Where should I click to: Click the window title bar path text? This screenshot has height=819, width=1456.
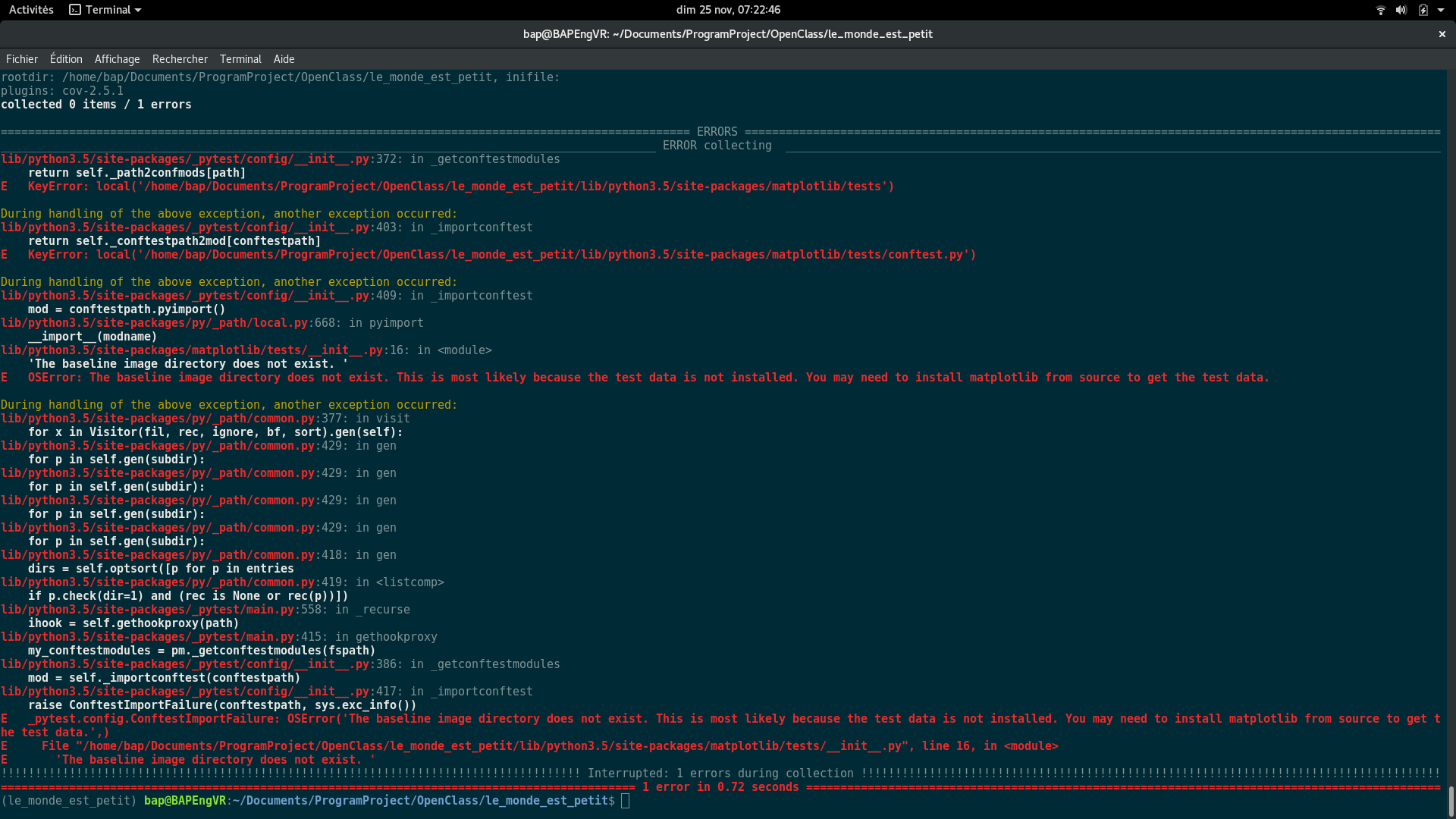(x=727, y=34)
